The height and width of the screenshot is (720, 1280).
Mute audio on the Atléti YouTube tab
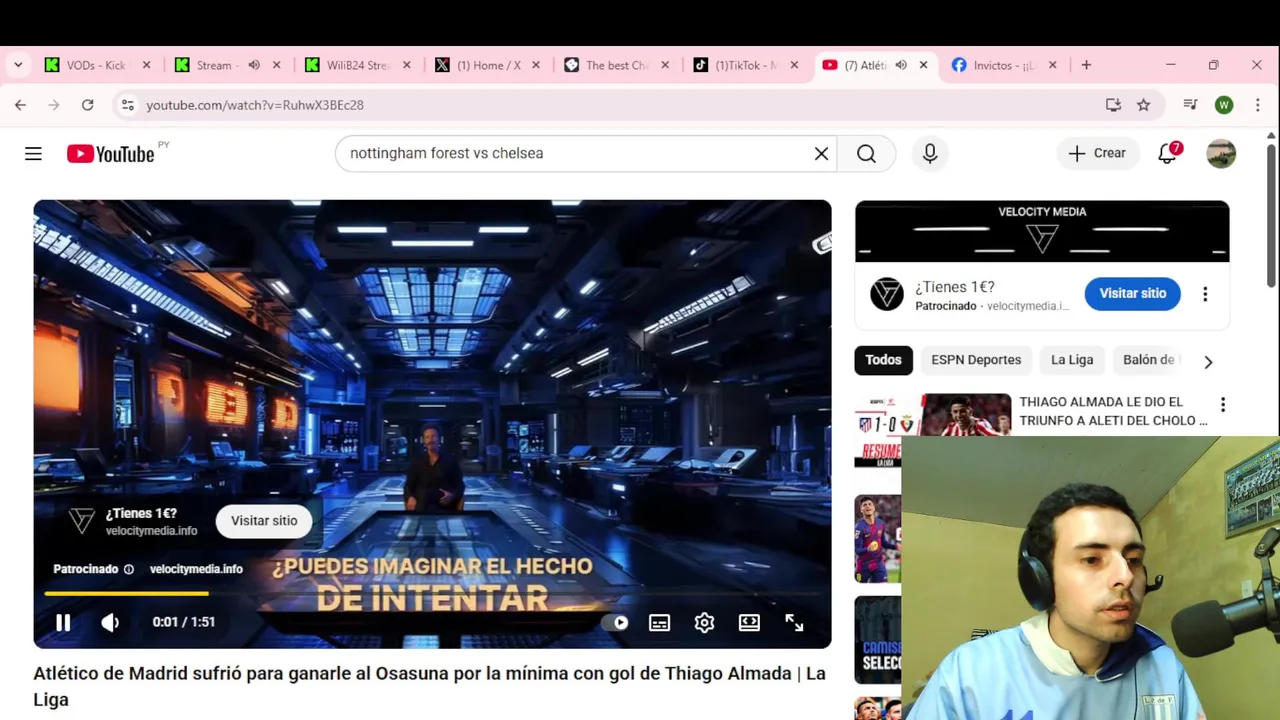[901, 65]
